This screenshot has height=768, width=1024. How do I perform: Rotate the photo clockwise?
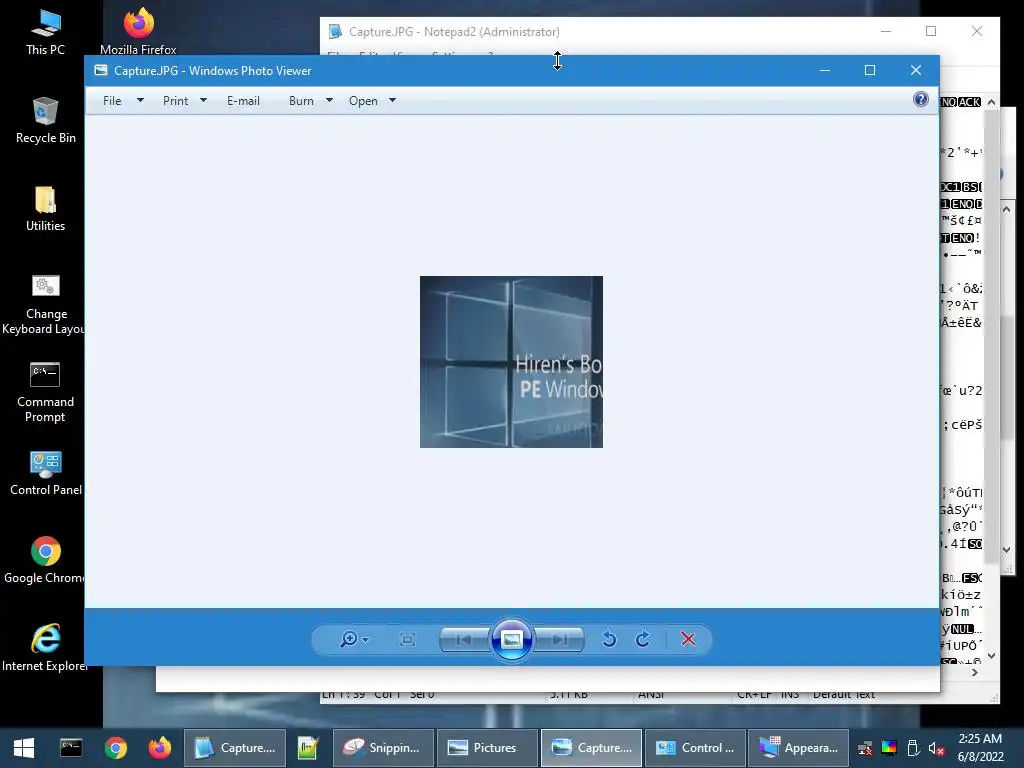(x=643, y=639)
